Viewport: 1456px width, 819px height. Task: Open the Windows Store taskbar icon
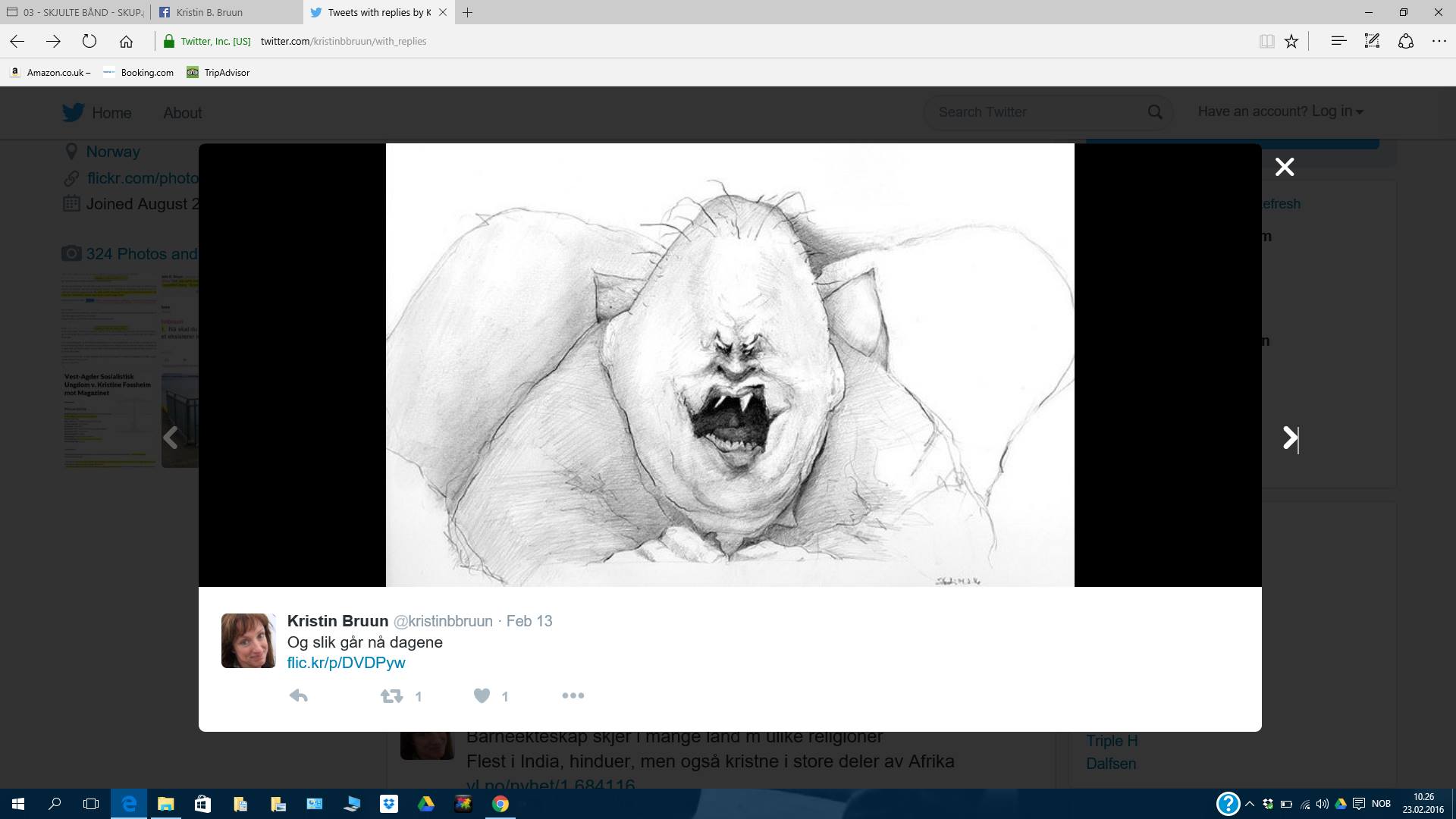(202, 804)
